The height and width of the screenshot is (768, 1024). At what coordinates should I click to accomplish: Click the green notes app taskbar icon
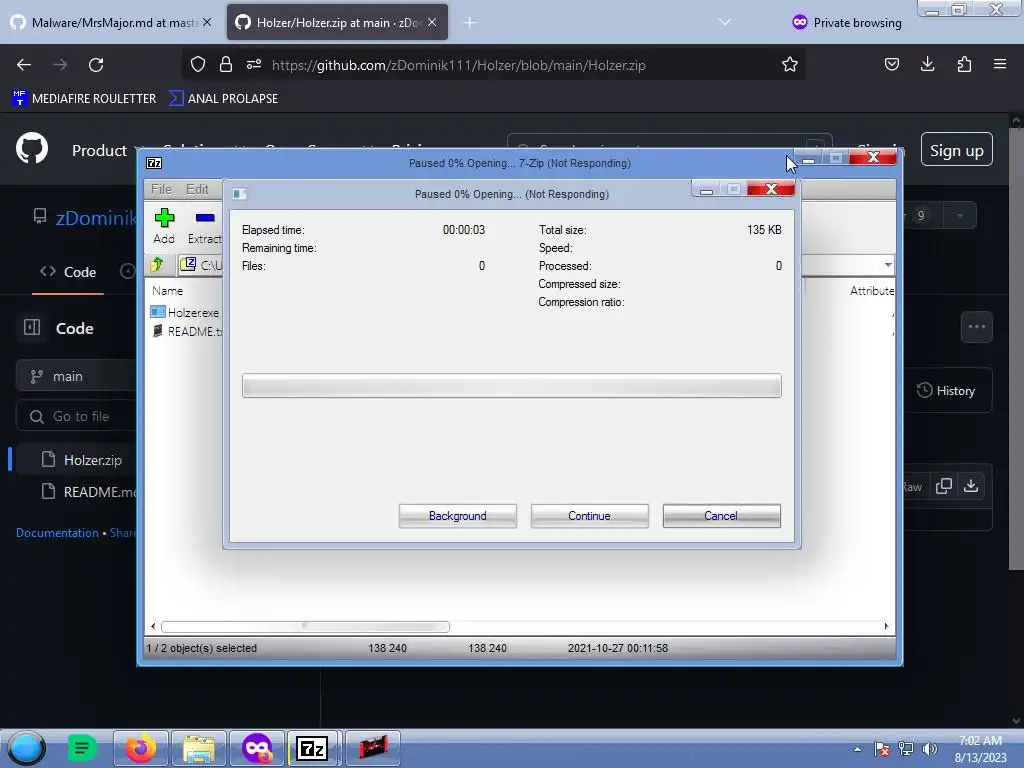click(82, 748)
